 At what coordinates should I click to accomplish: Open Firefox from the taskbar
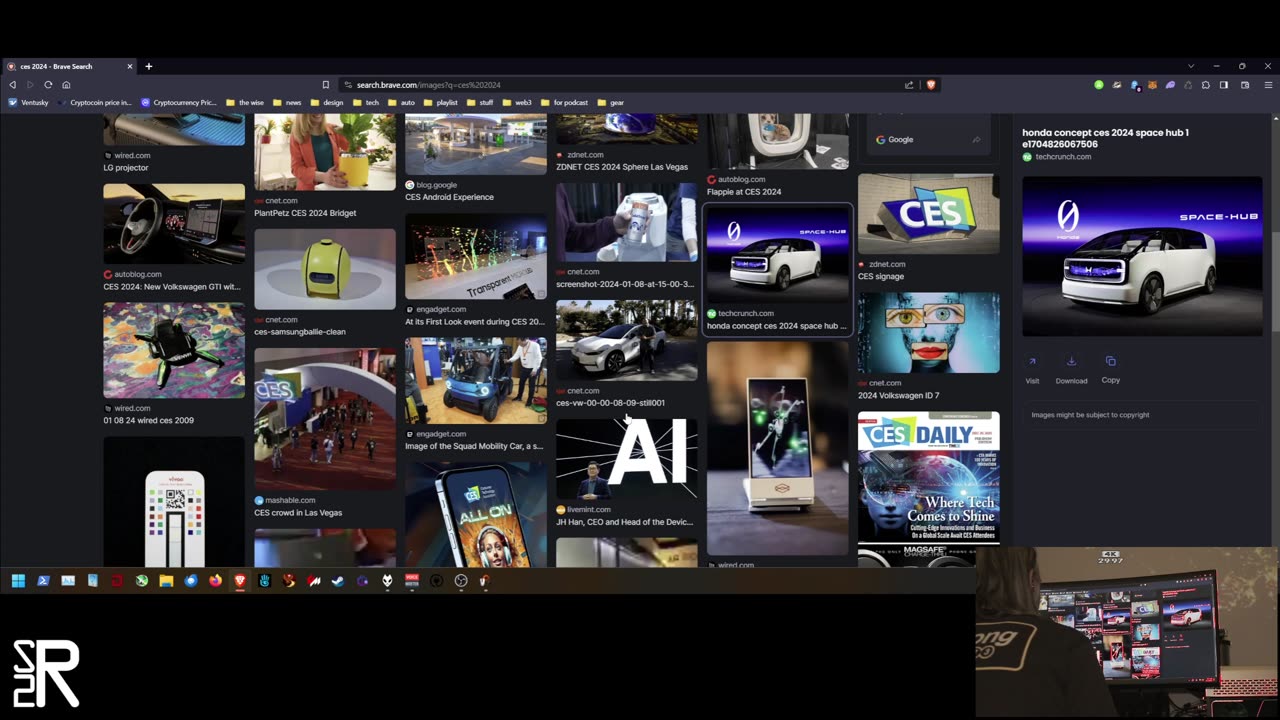tap(215, 581)
